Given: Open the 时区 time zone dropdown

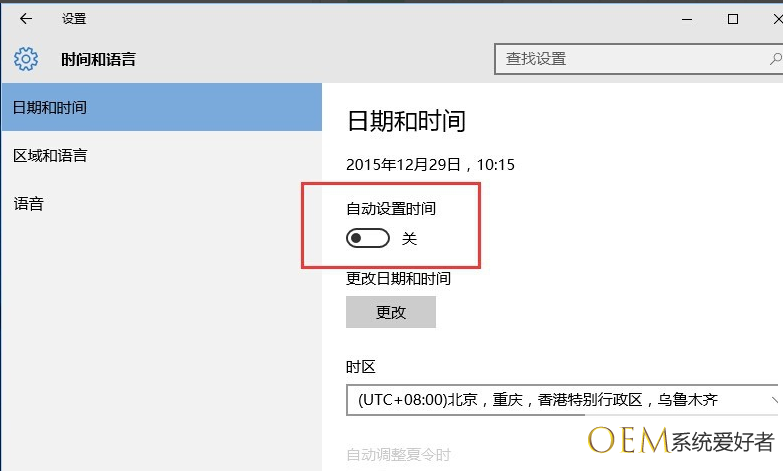Looking at the screenshot, I should [x=560, y=401].
